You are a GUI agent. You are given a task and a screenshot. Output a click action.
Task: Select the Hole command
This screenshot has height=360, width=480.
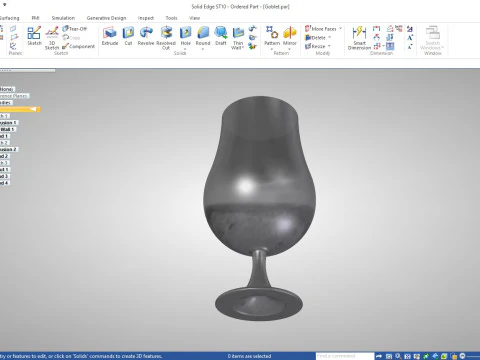186,36
